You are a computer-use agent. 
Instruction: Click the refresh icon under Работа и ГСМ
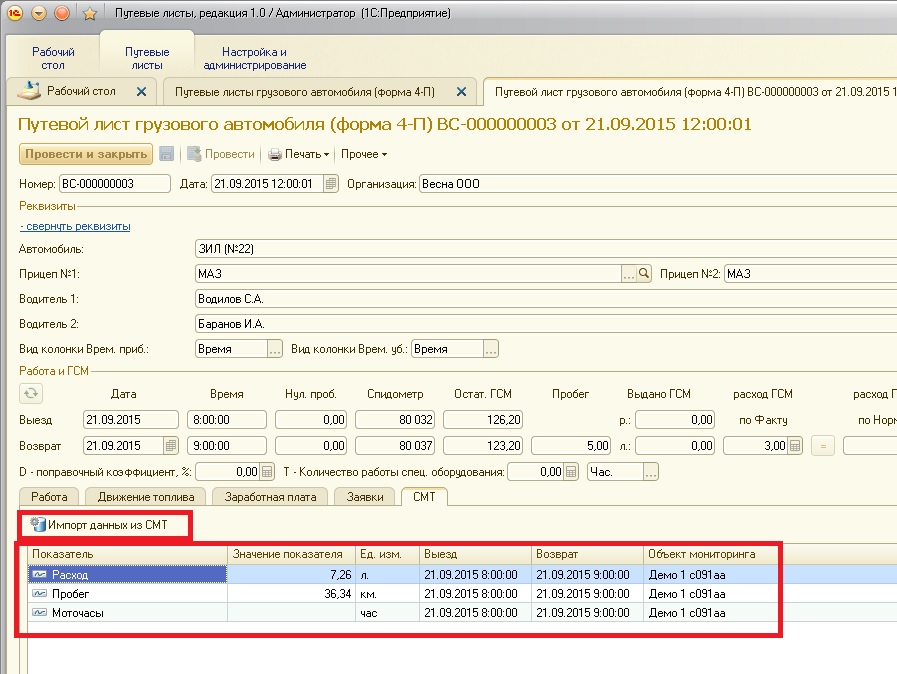(x=32, y=394)
